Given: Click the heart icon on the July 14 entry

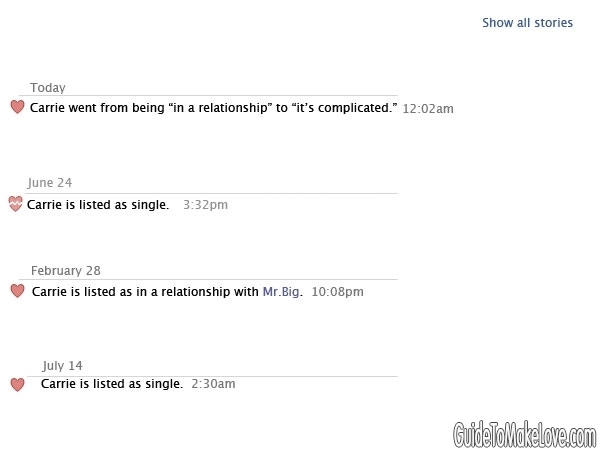Looking at the screenshot, I should (17, 385).
